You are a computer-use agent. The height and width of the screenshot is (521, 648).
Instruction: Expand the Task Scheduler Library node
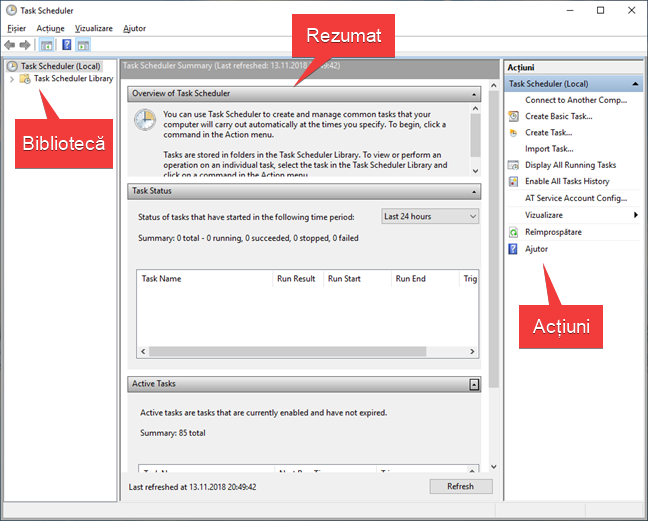[12, 79]
